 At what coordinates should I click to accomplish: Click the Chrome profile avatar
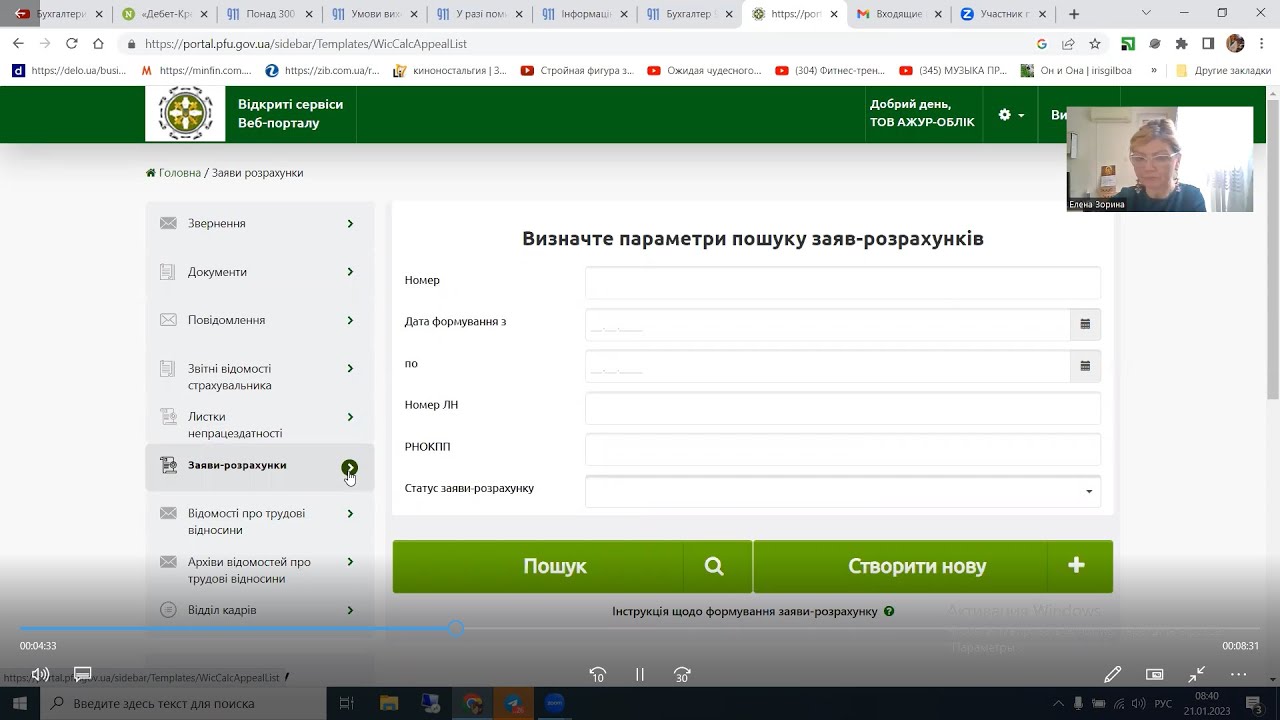(x=1235, y=44)
